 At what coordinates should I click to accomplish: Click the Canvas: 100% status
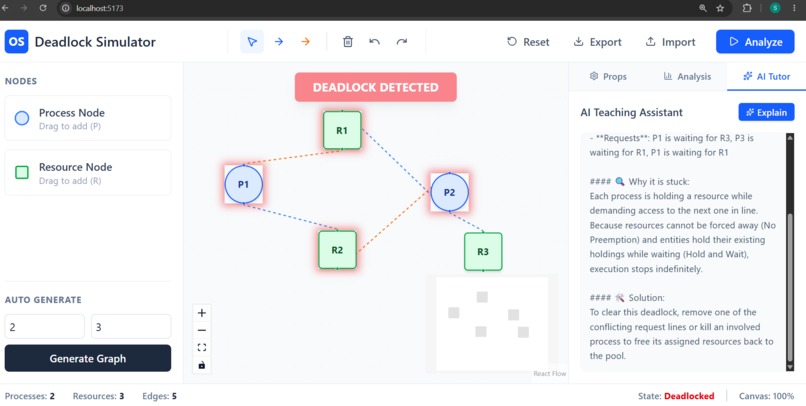766,396
